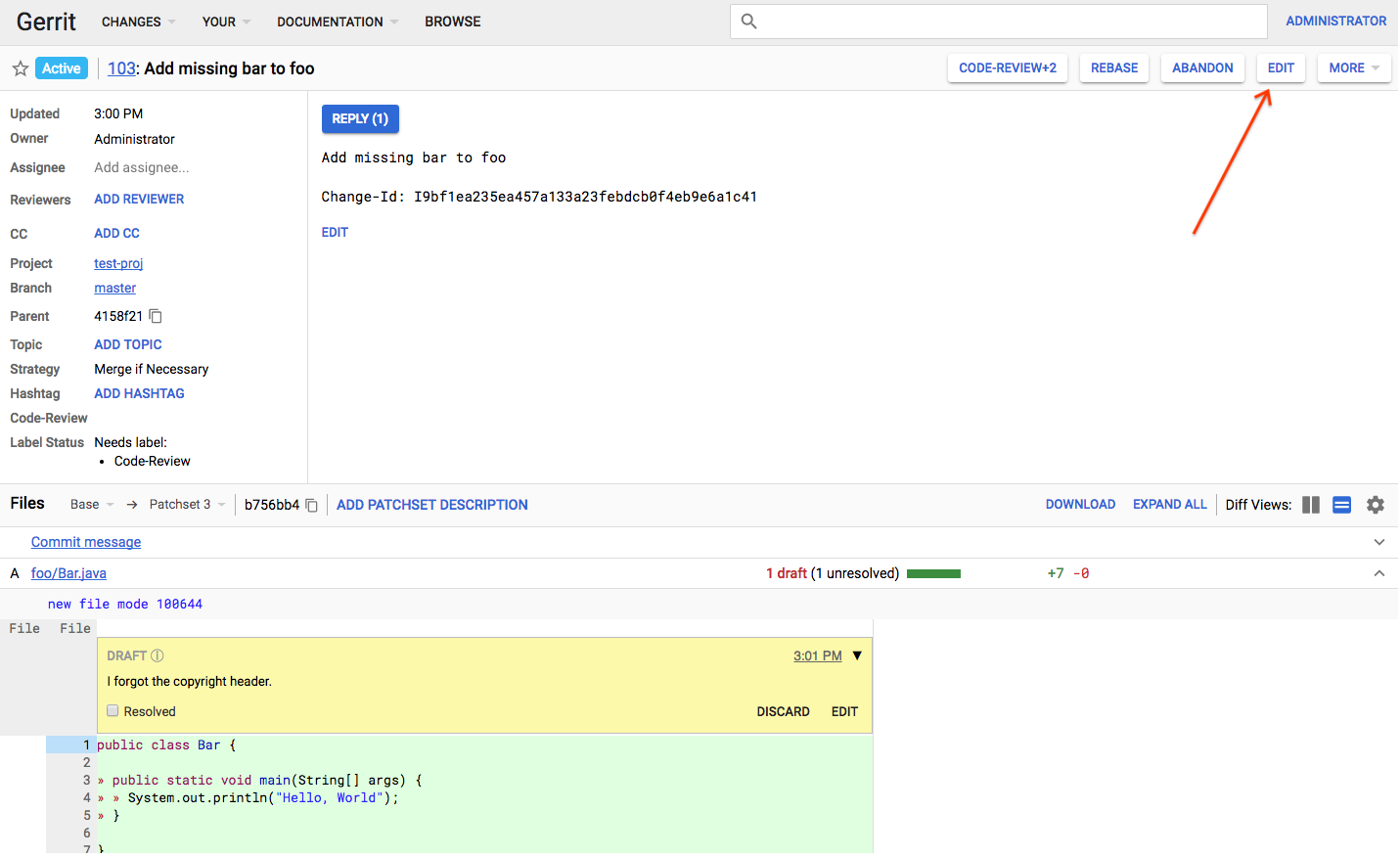Open diff preferences gear icon
The width and height of the screenshot is (1400, 857).
pyautogui.click(x=1376, y=505)
